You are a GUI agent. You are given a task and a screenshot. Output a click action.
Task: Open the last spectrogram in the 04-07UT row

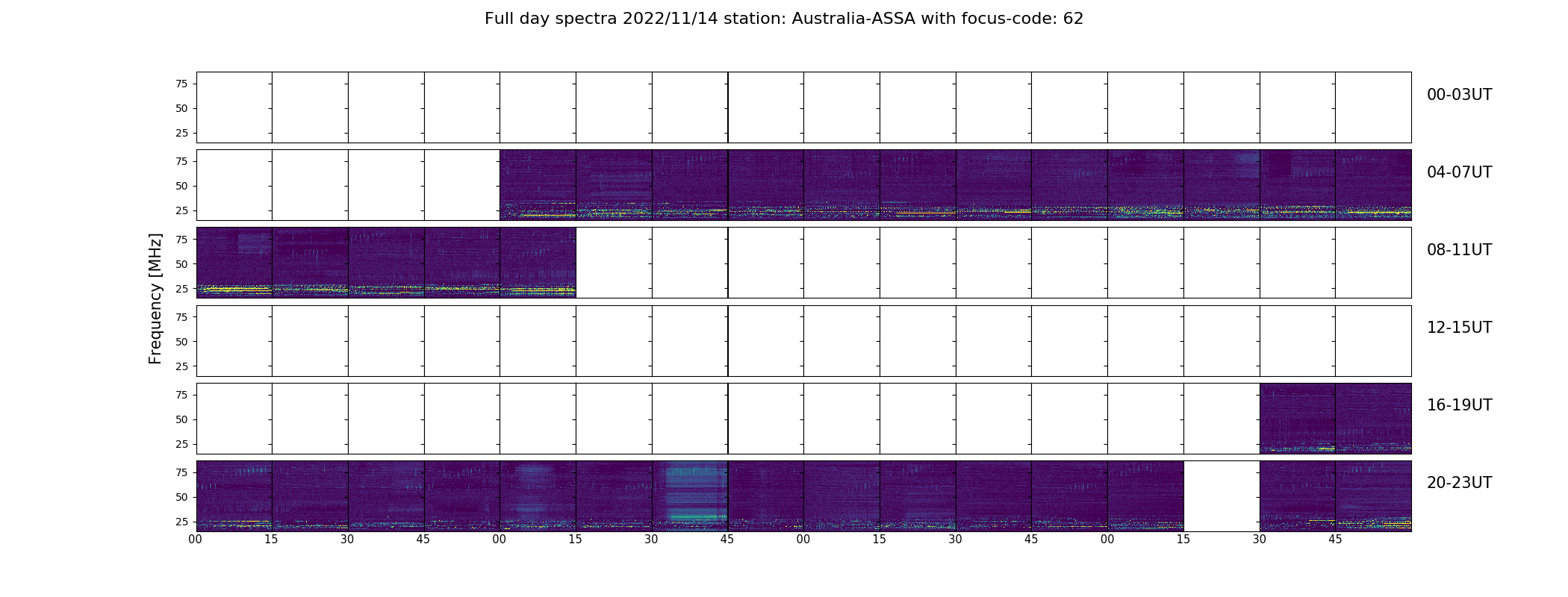point(1373,185)
